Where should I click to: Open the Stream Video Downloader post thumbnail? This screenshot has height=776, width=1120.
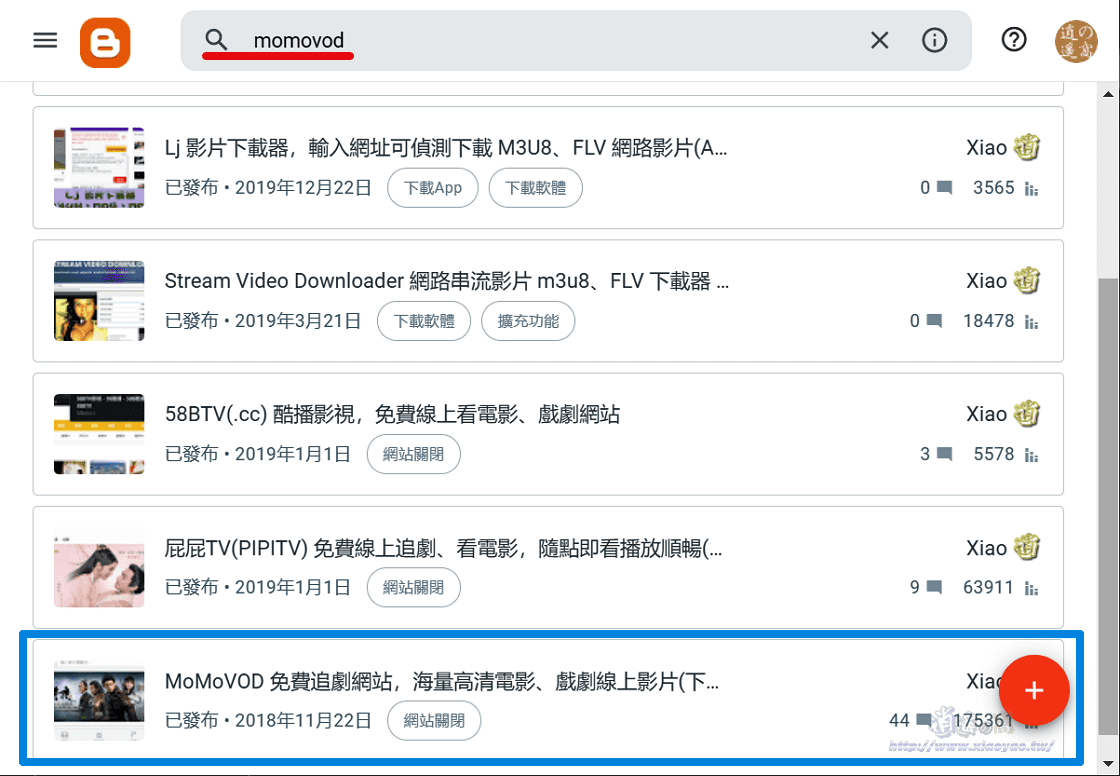(99, 301)
